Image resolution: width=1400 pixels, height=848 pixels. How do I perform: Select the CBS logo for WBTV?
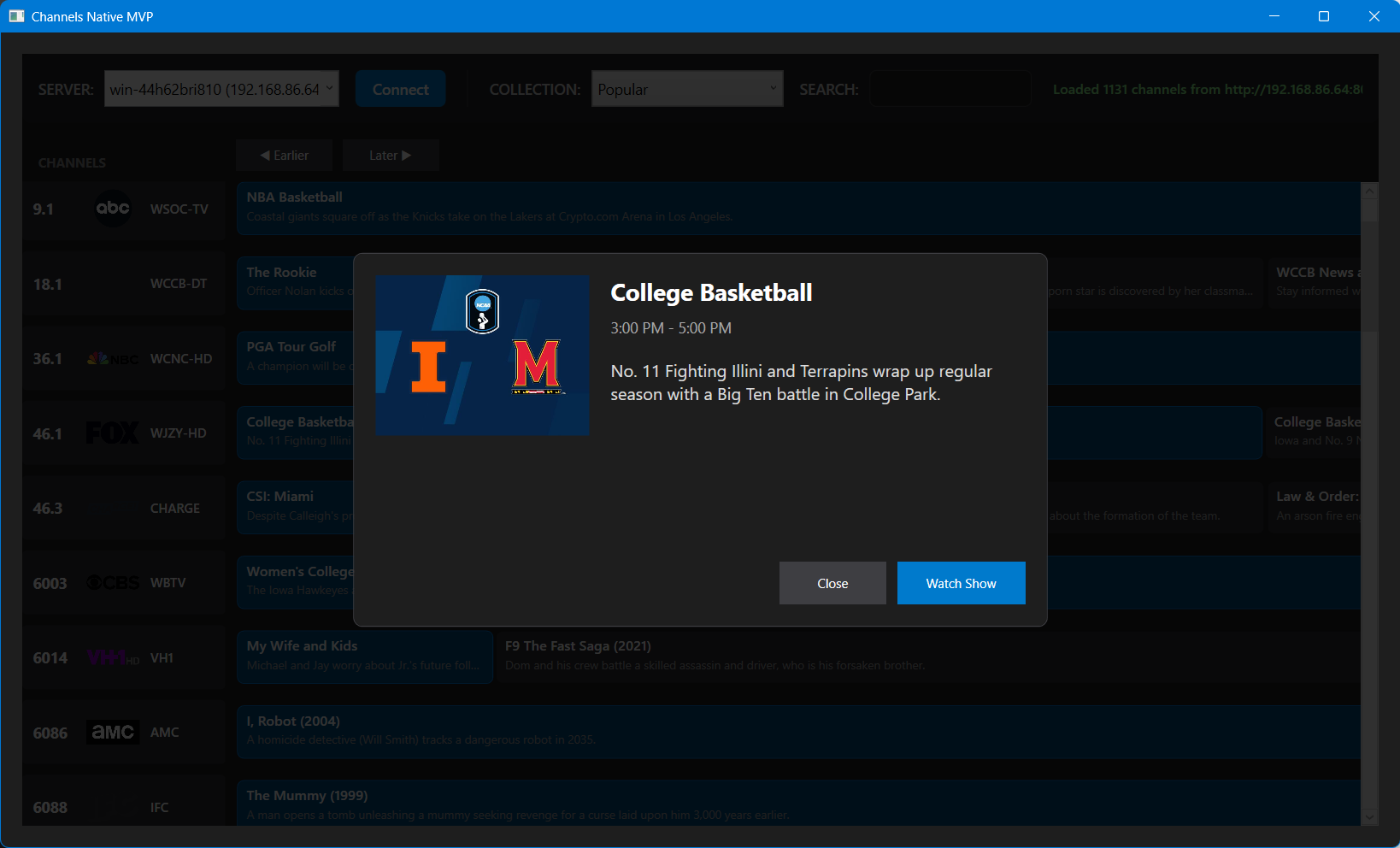tap(113, 583)
